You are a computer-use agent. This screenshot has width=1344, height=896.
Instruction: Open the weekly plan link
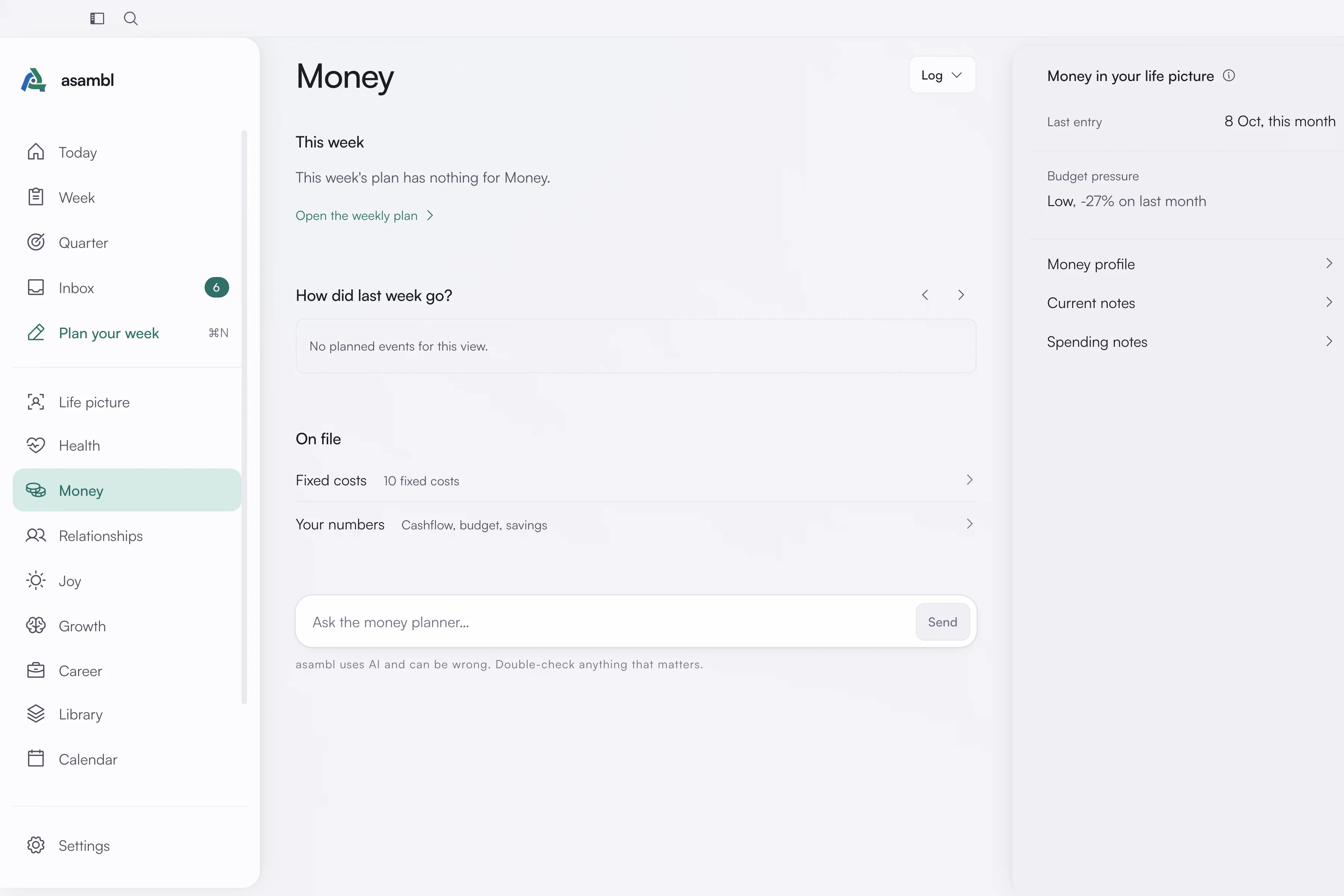tap(365, 215)
